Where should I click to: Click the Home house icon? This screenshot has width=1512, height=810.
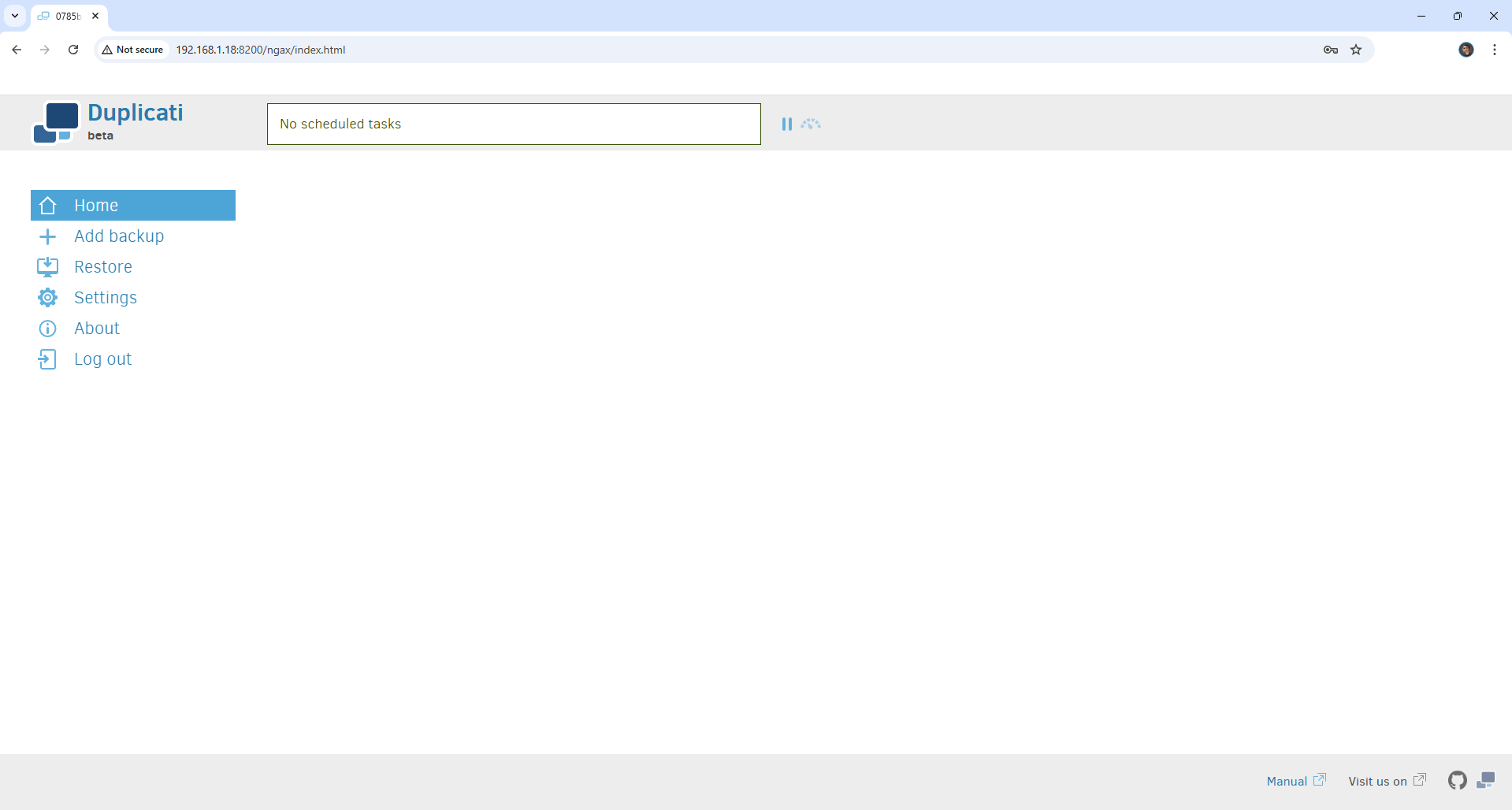(48, 205)
